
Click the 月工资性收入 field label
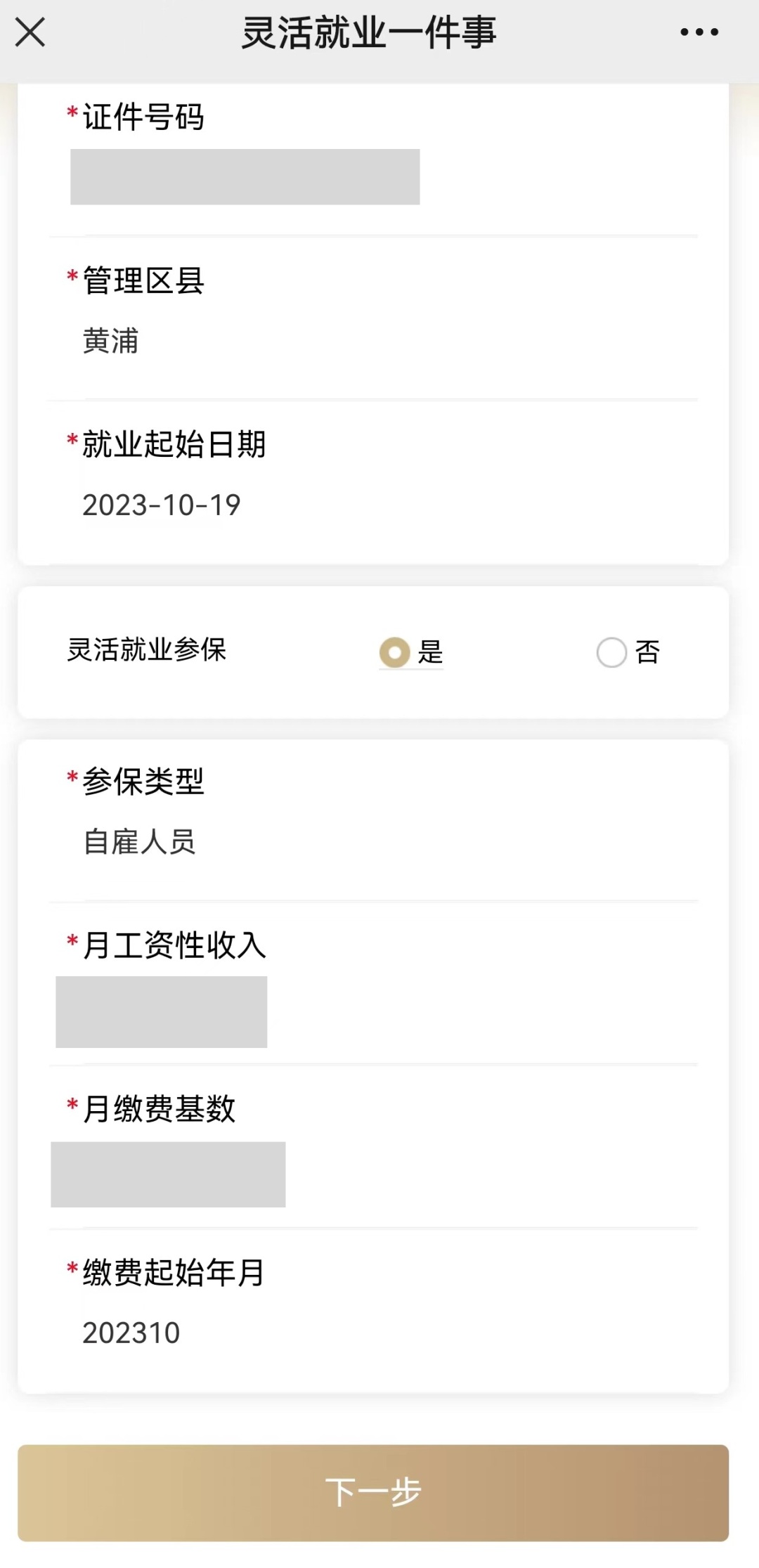coord(174,945)
